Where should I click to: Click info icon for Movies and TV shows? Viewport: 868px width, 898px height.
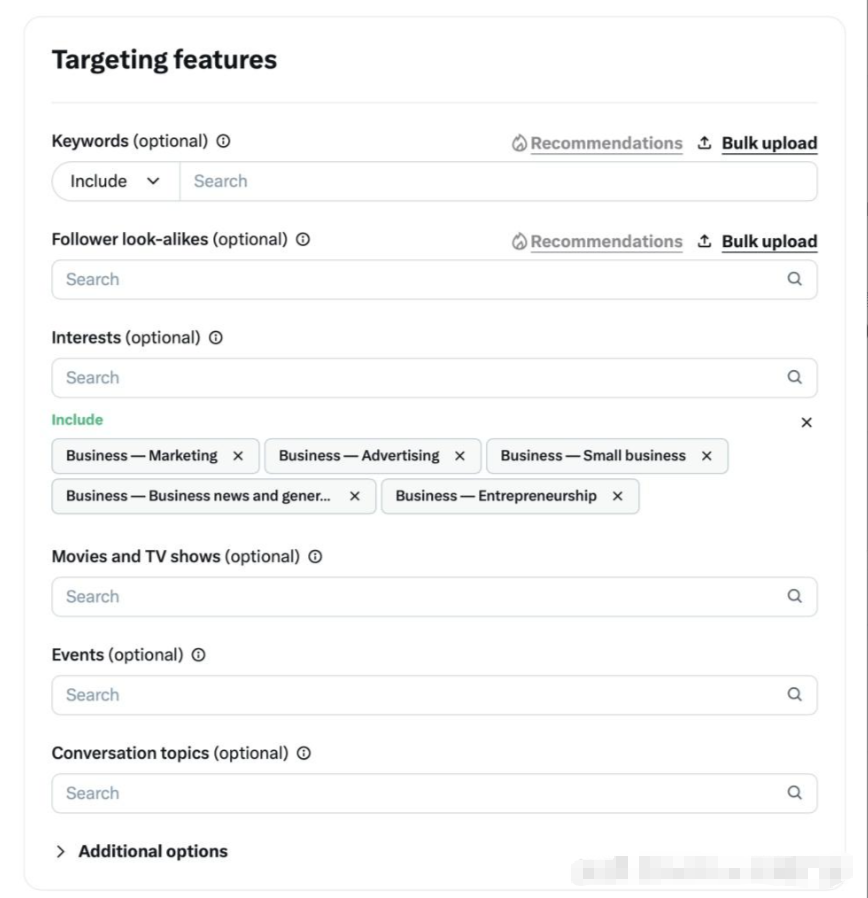pyautogui.click(x=315, y=557)
